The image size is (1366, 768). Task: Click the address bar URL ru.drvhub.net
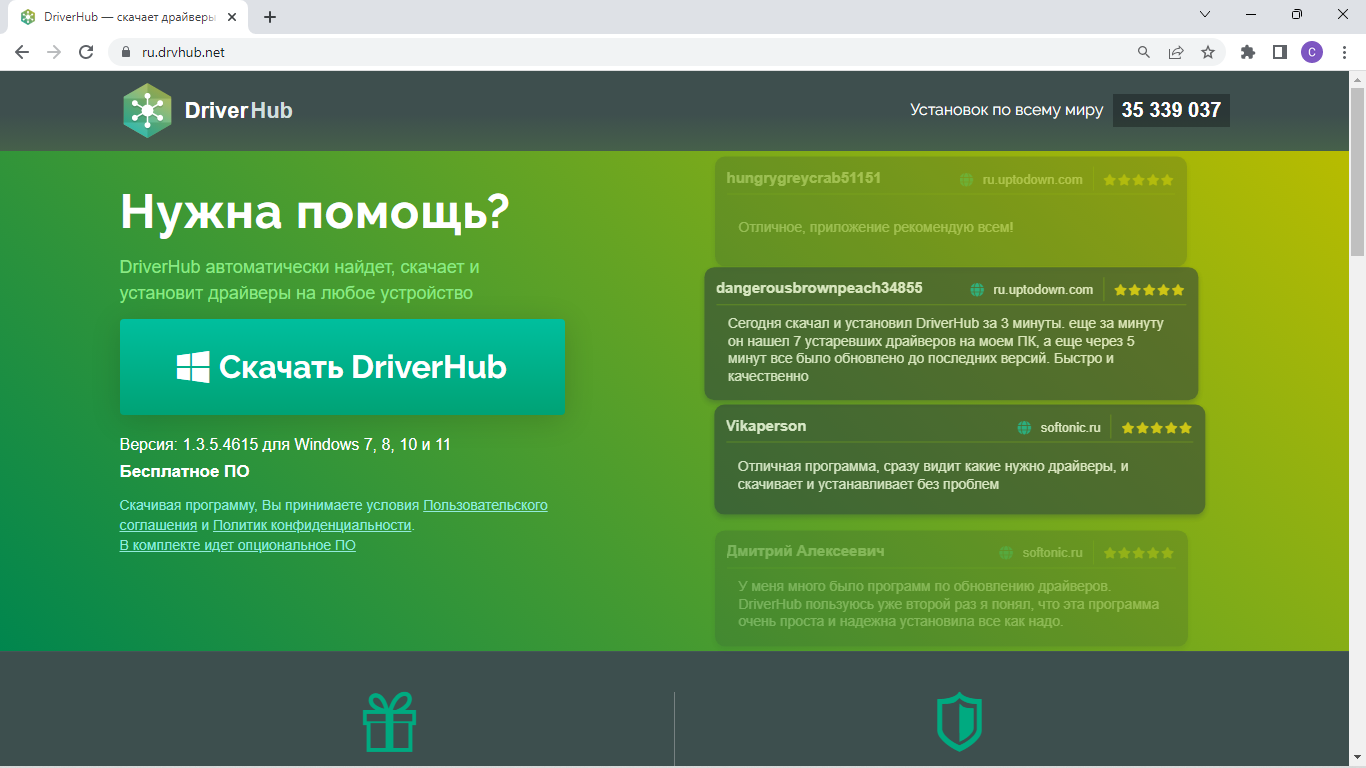pyautogui.click(x=184, y=52)
